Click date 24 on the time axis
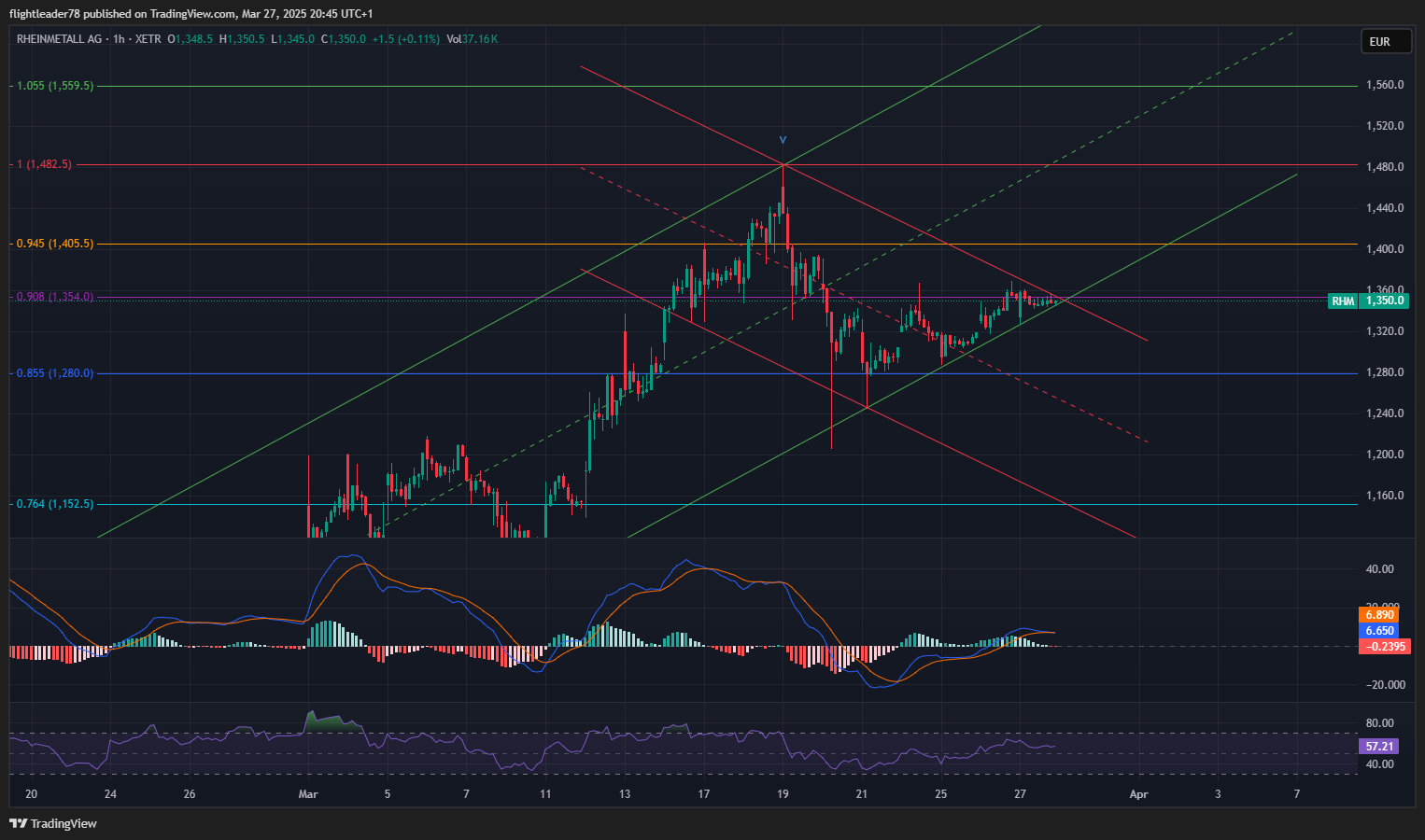This screenshot has width=1425, height=840. tap(110, 794)
